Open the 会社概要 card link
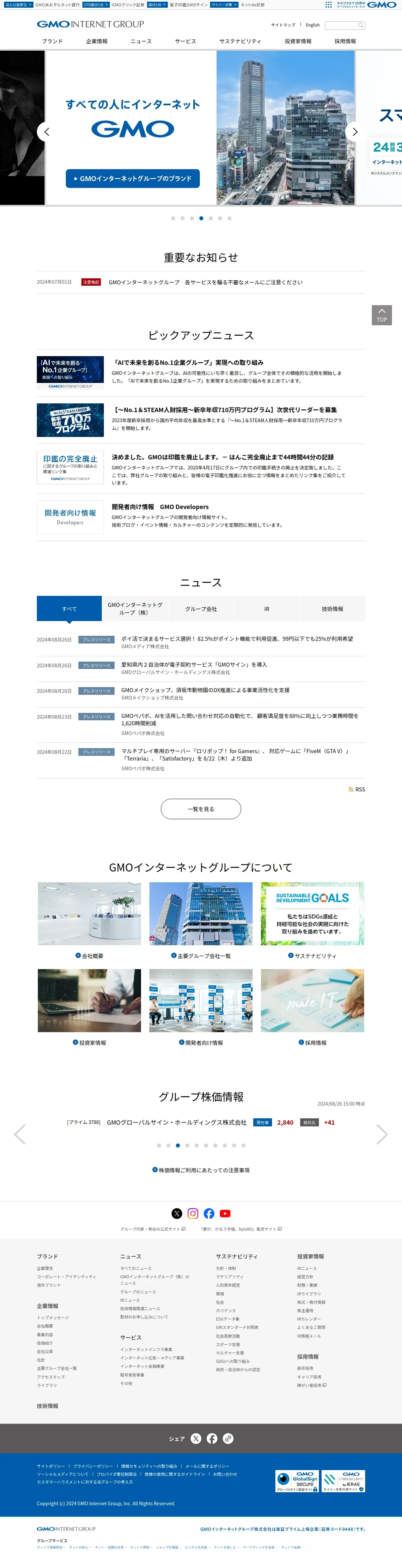Image resolution: width=402 pixels, height=1568 pixels. 89,956
